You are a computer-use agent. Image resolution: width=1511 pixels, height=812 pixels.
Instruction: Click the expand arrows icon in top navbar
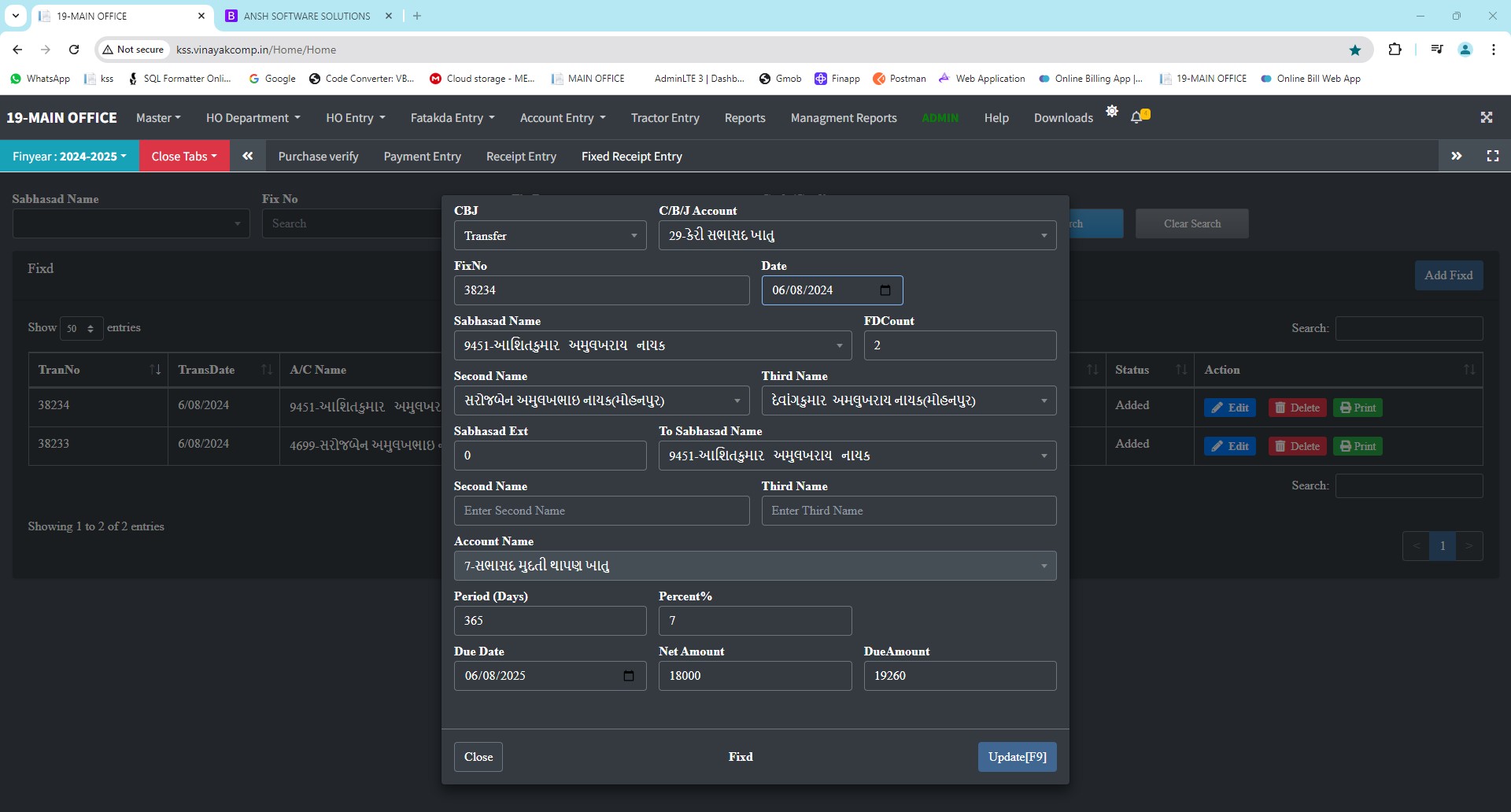point(1486,117)
